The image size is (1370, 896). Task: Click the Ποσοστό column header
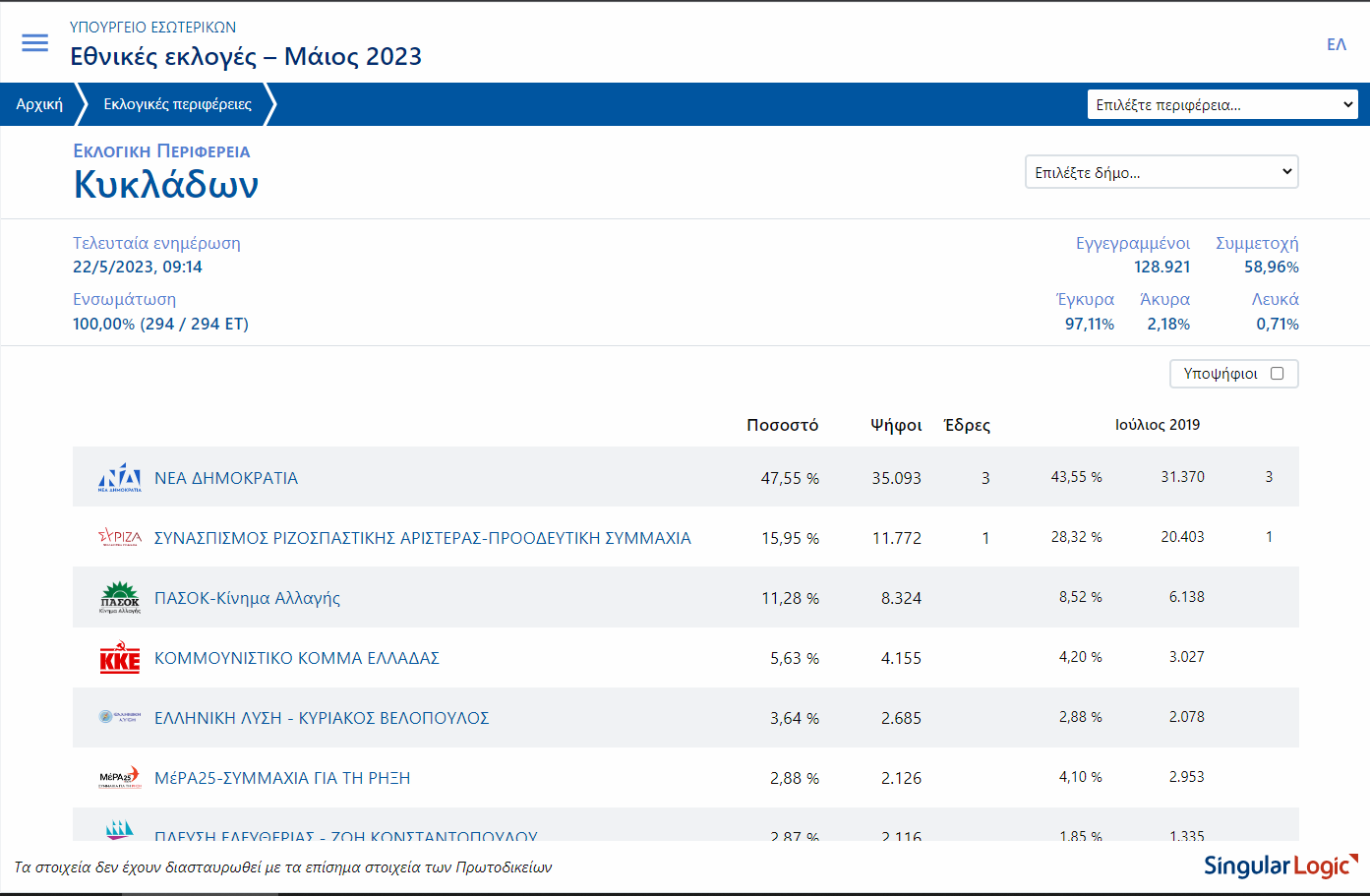click(x=783, y=425)
